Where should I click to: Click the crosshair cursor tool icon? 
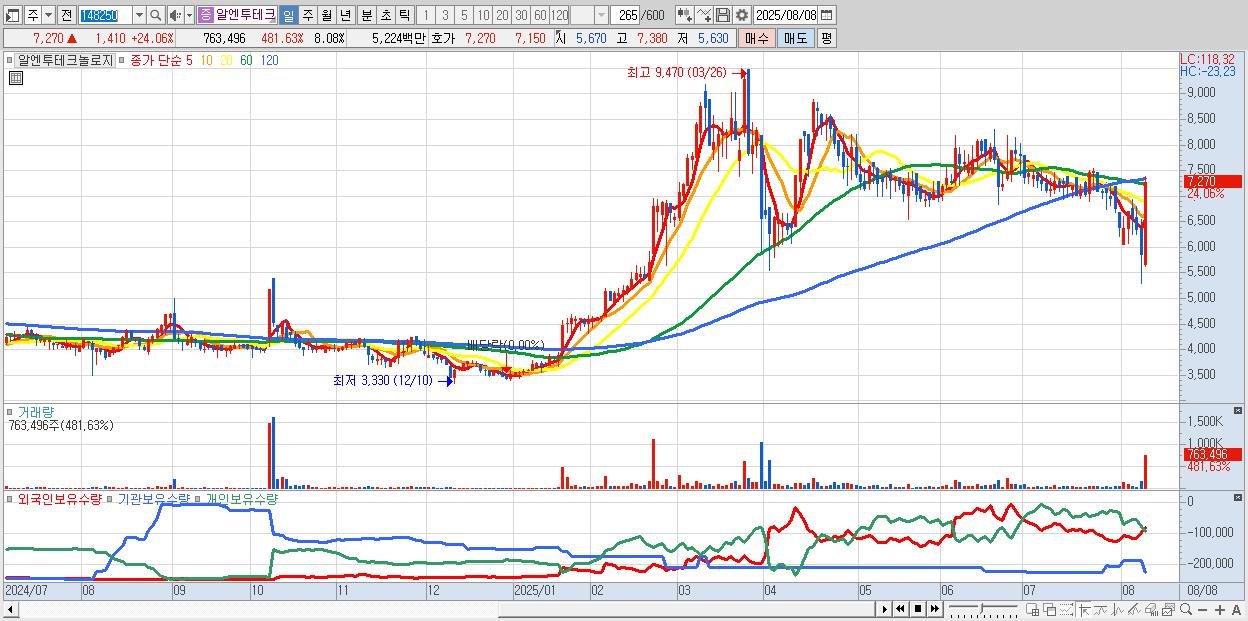click(x=1085, y=609)
